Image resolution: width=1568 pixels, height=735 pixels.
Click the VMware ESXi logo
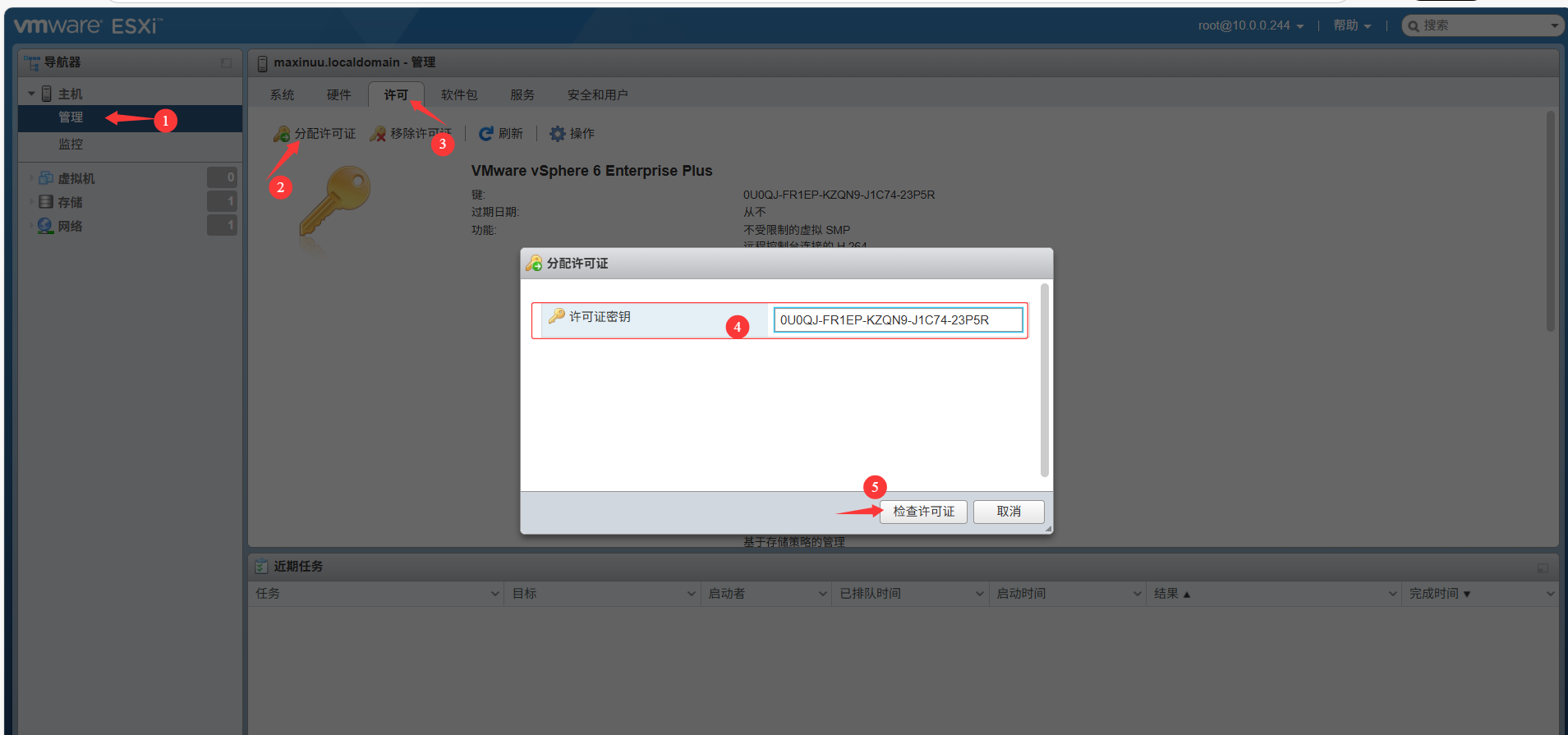coord(88,26)
